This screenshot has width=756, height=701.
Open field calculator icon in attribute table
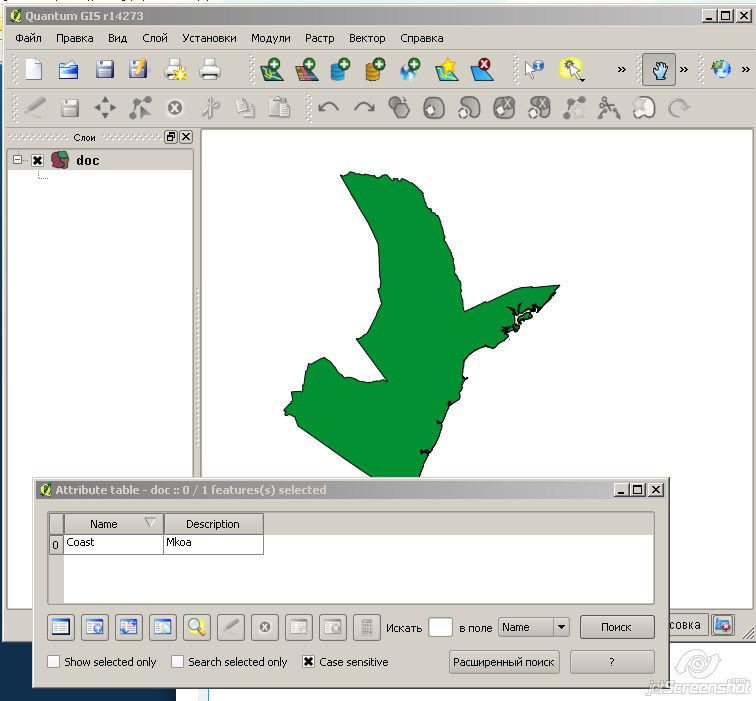pos(366,627)
